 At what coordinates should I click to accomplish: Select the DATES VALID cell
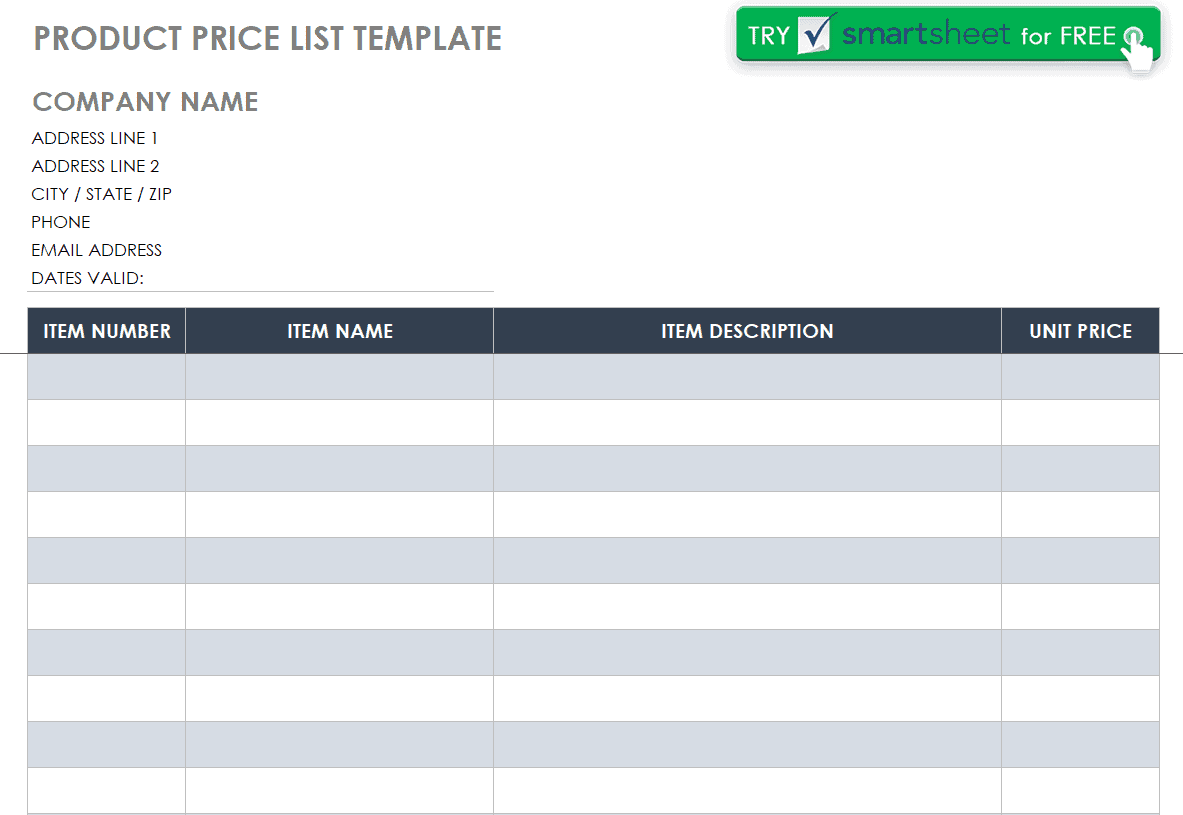[x=88, y=278]
